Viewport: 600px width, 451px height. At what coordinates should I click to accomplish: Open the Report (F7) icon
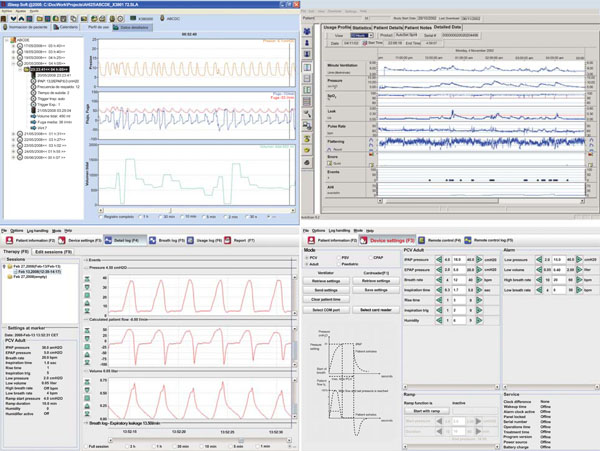(228, 240)
